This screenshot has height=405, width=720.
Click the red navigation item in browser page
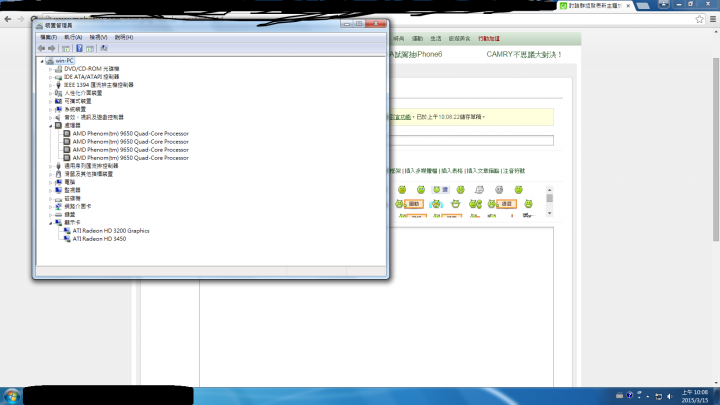pos(489,39)
